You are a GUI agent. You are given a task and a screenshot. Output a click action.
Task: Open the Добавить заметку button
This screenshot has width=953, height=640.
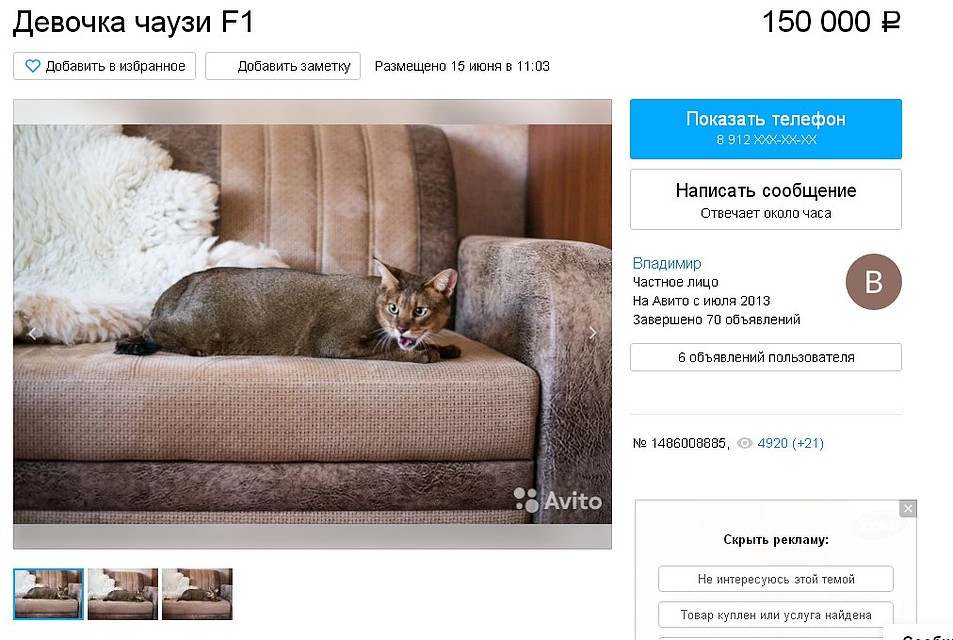[283, 66]
